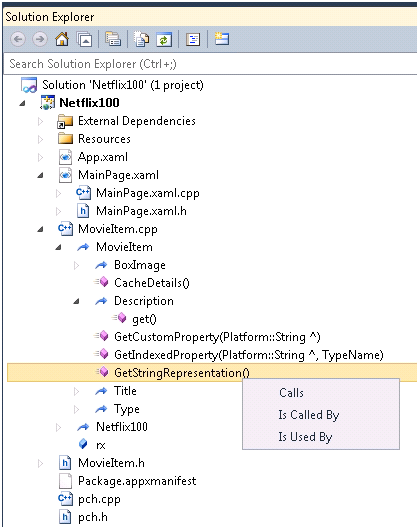Collapse the Description property node
This screenshot has height=529, width=419.
(x=77, y=301)
